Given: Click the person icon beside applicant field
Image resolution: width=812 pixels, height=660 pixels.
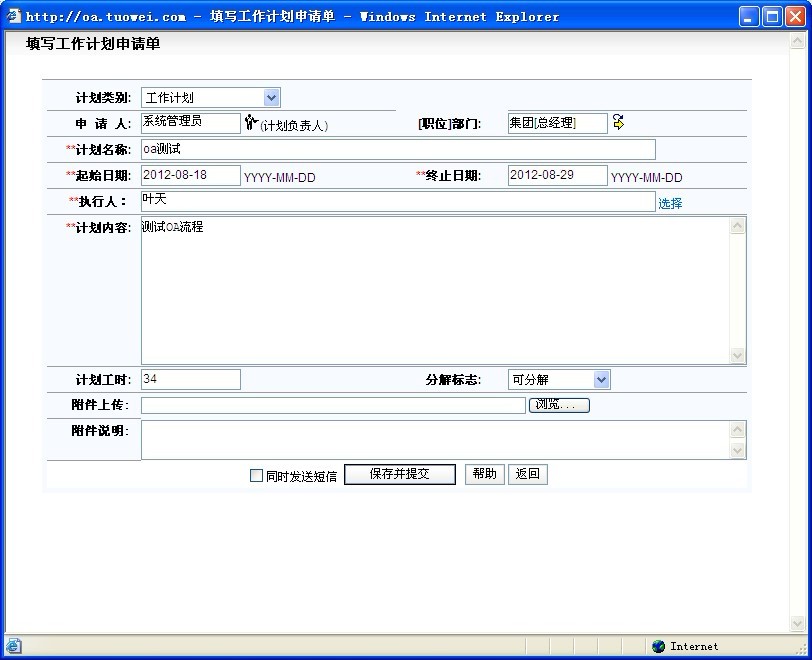Looking at the screenshot, I should (x=250, y=123).
